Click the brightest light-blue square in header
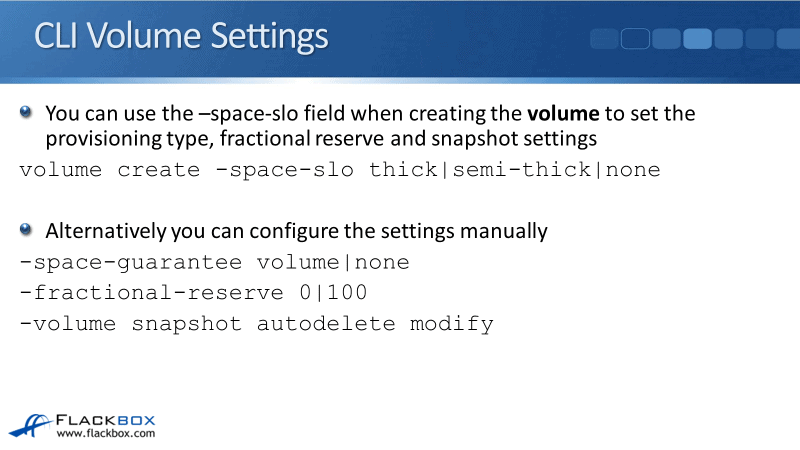800x450 pixels. (697, 39)
